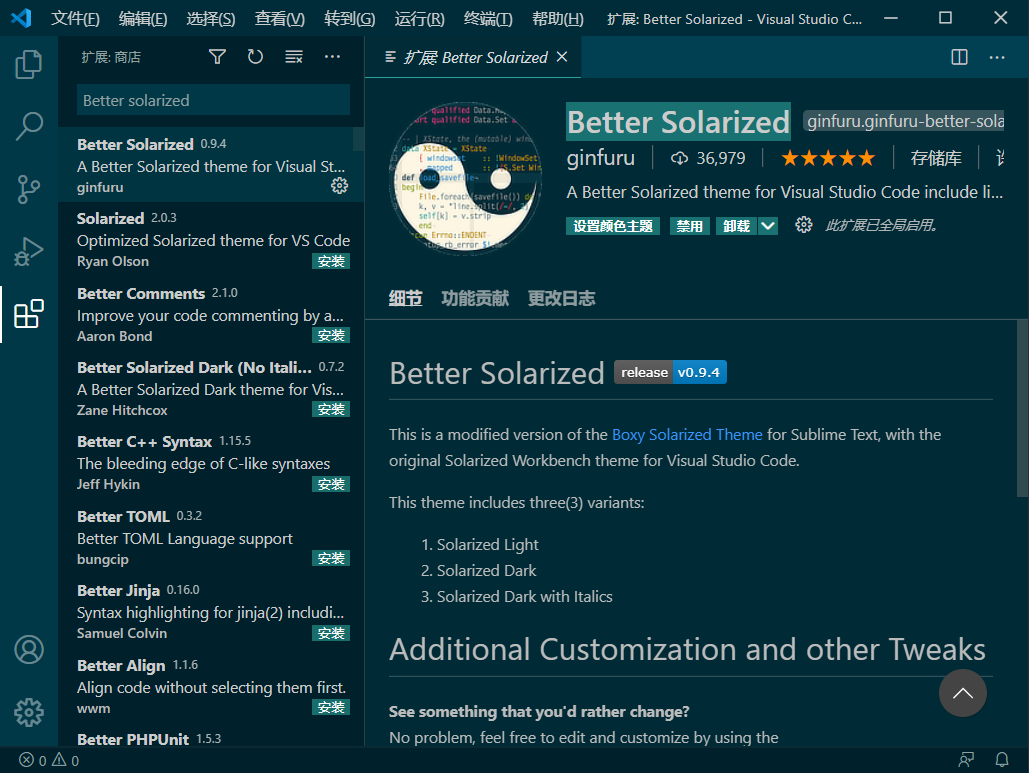
Task: Click the Better Solarized title heading
Action: (678, 122)
